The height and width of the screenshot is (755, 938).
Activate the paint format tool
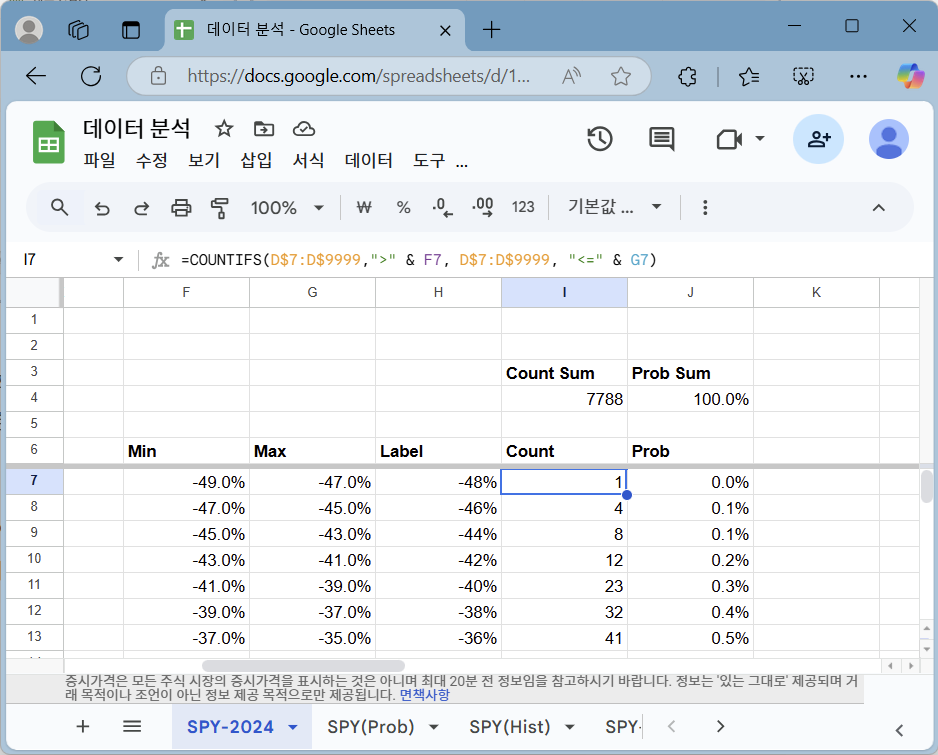pos(220,208)
